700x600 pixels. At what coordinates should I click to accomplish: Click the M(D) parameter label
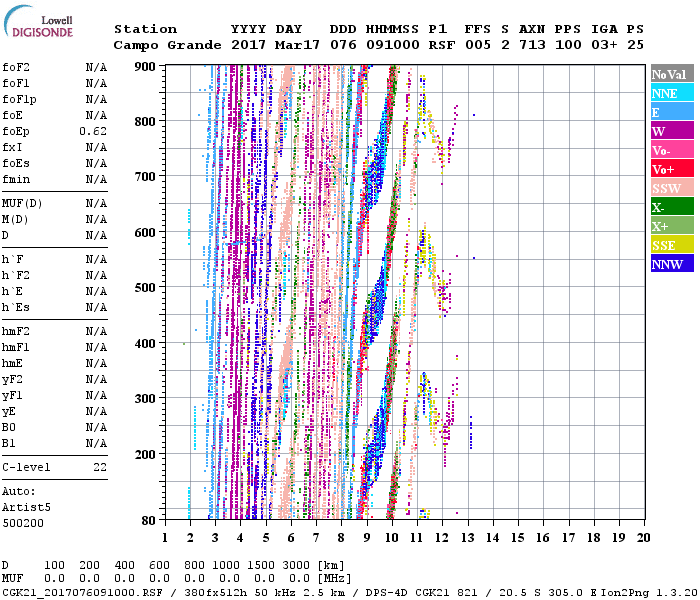(15, 220)
